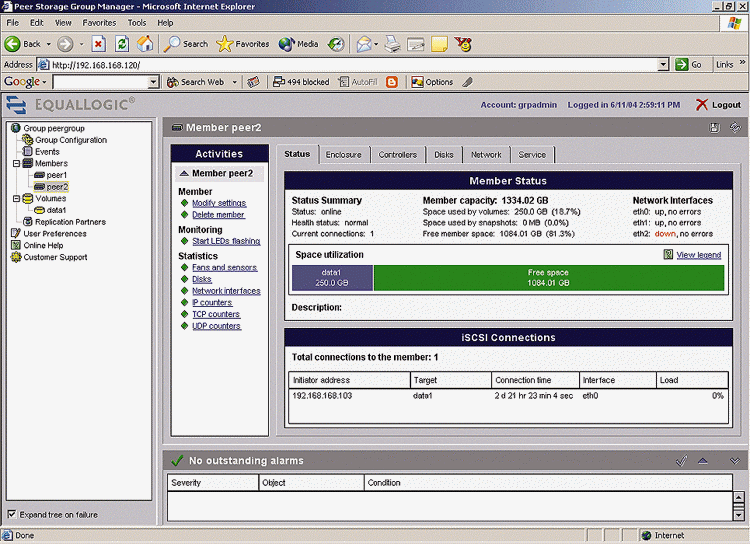Open the Media toolbar button
The height and width of the screenshot is (544, 750).
tap(298, 44)
